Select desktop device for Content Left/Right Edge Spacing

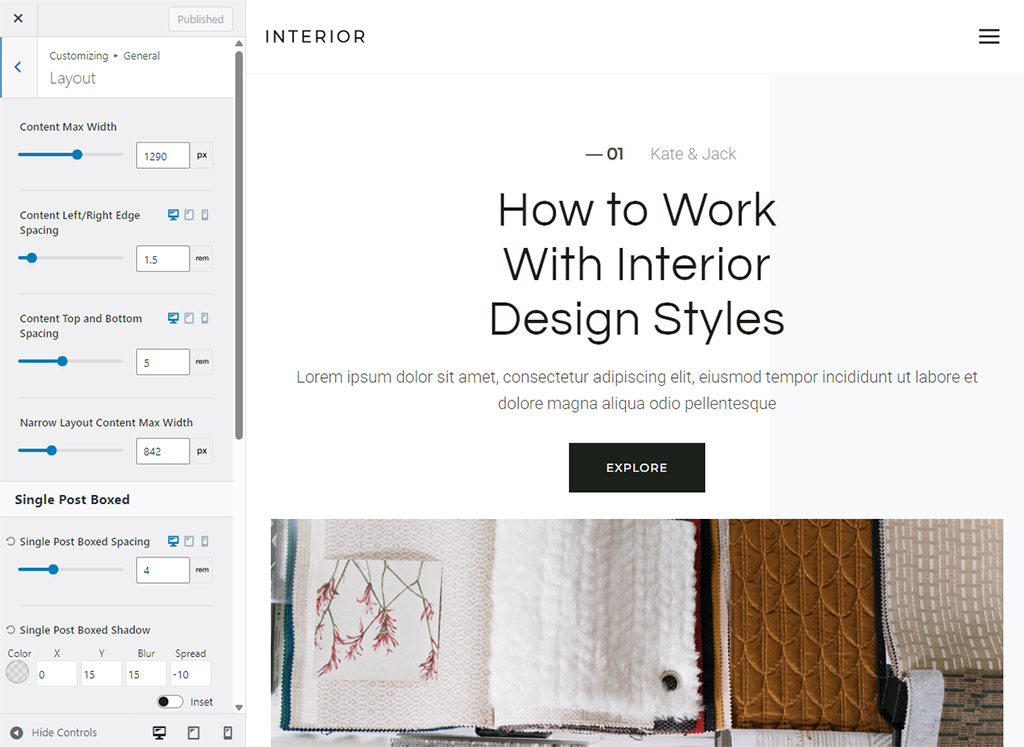173,215
